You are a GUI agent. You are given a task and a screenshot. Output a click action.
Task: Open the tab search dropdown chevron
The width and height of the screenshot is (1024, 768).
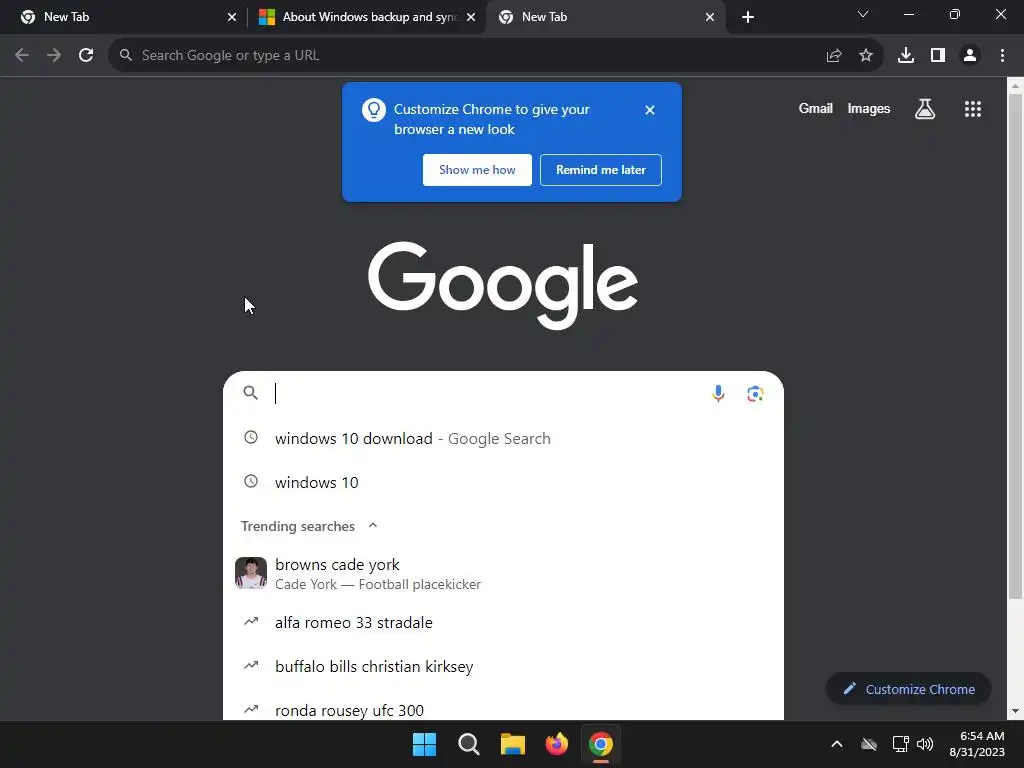point(863,14)
